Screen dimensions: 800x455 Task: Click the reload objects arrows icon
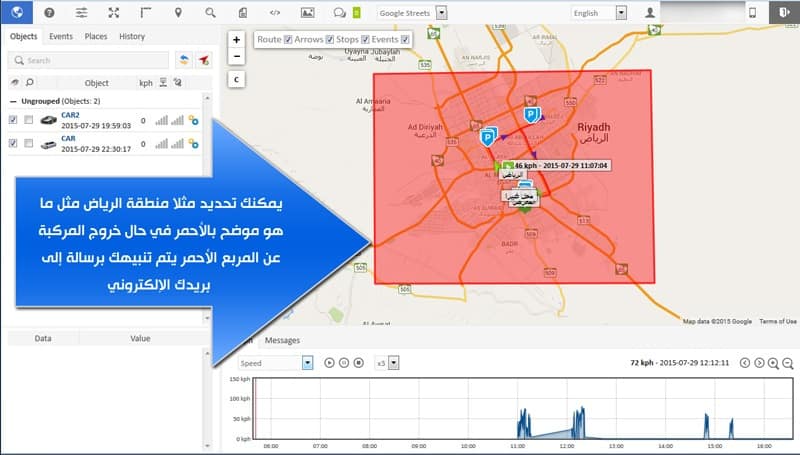tap(184, 60)
